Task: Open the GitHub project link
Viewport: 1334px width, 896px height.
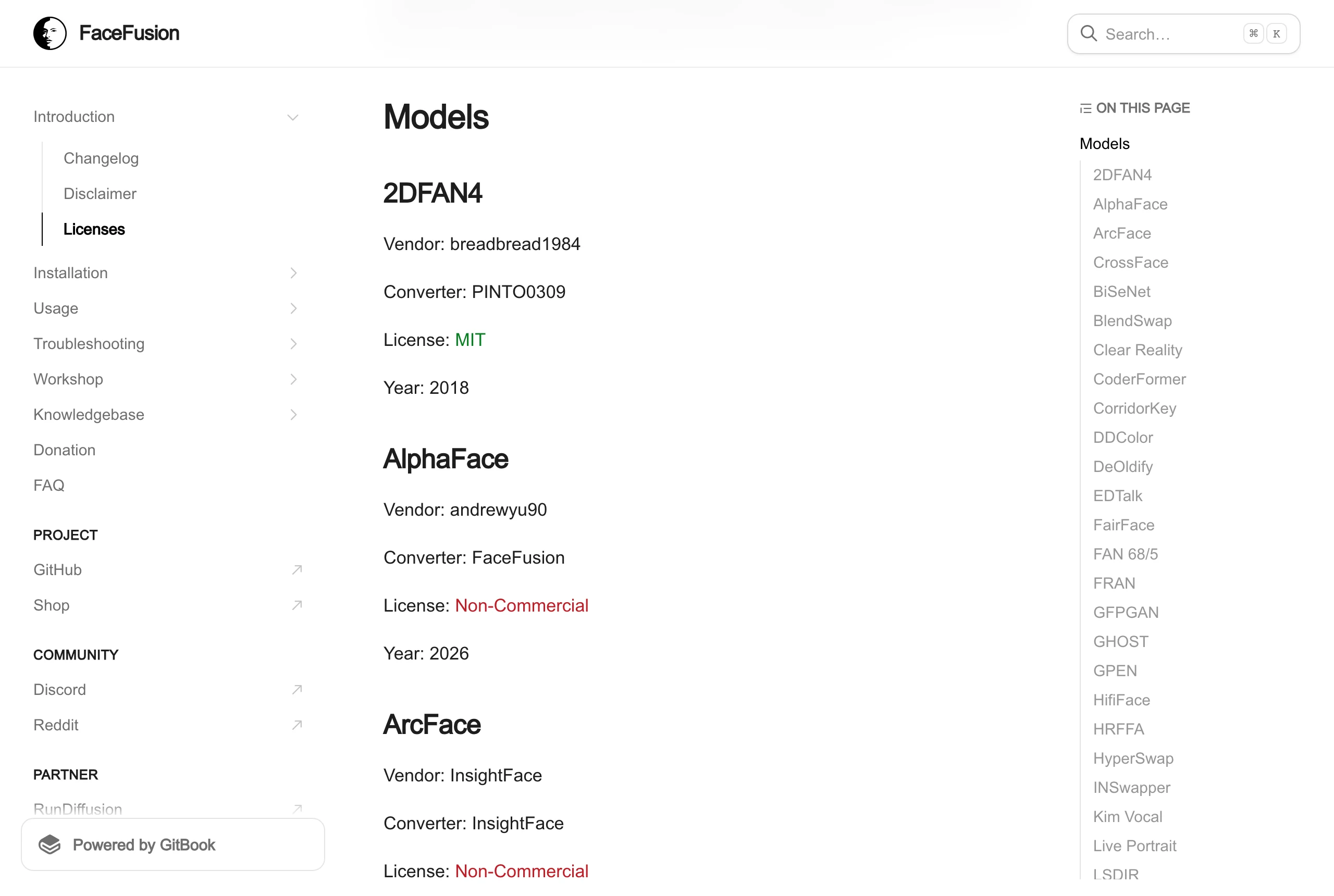Action: click(57, 570)
